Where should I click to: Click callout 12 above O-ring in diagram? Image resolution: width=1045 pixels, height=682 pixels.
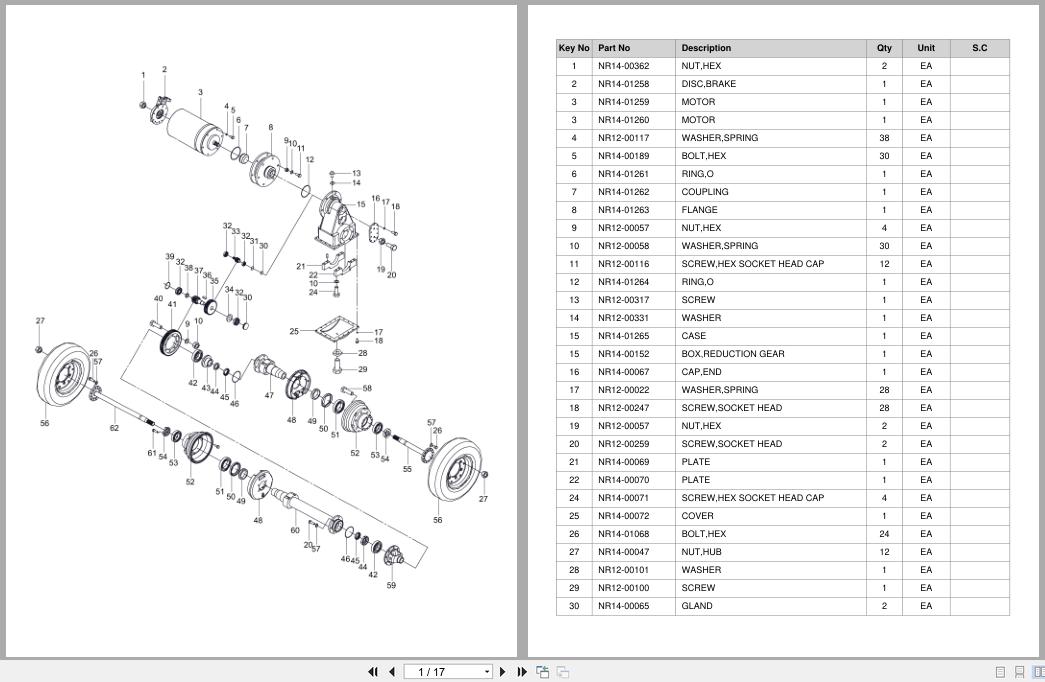[309, 160]
